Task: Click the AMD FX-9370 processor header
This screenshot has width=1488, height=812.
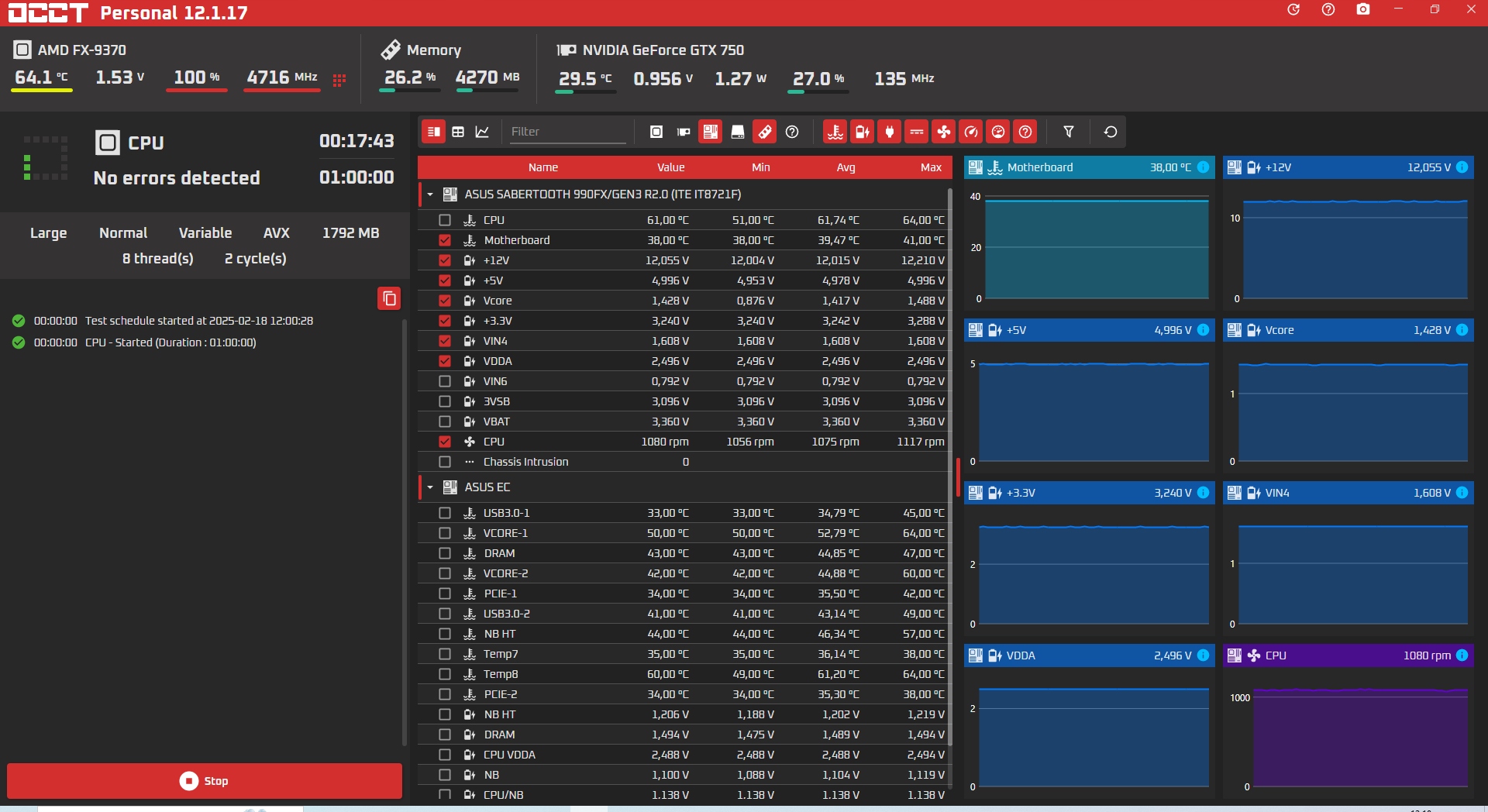Action: pyautogui.click(x=70, y=50)
